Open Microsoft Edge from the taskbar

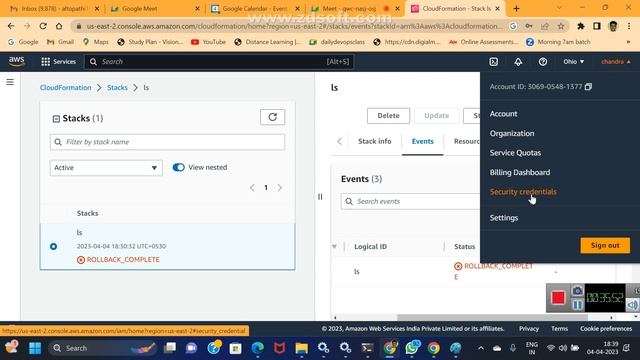[258, 348]
